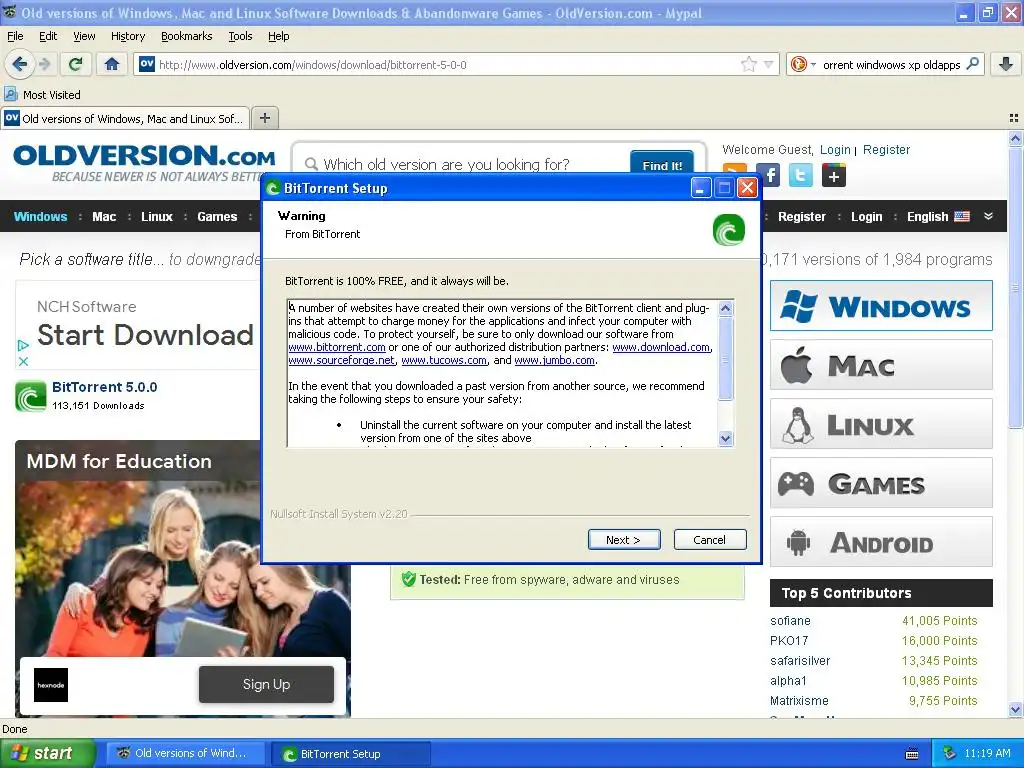The width and height of the screenshot is (1024, 768).
Task: Switch to Old versions taskbar button
Action: [186, 754]
